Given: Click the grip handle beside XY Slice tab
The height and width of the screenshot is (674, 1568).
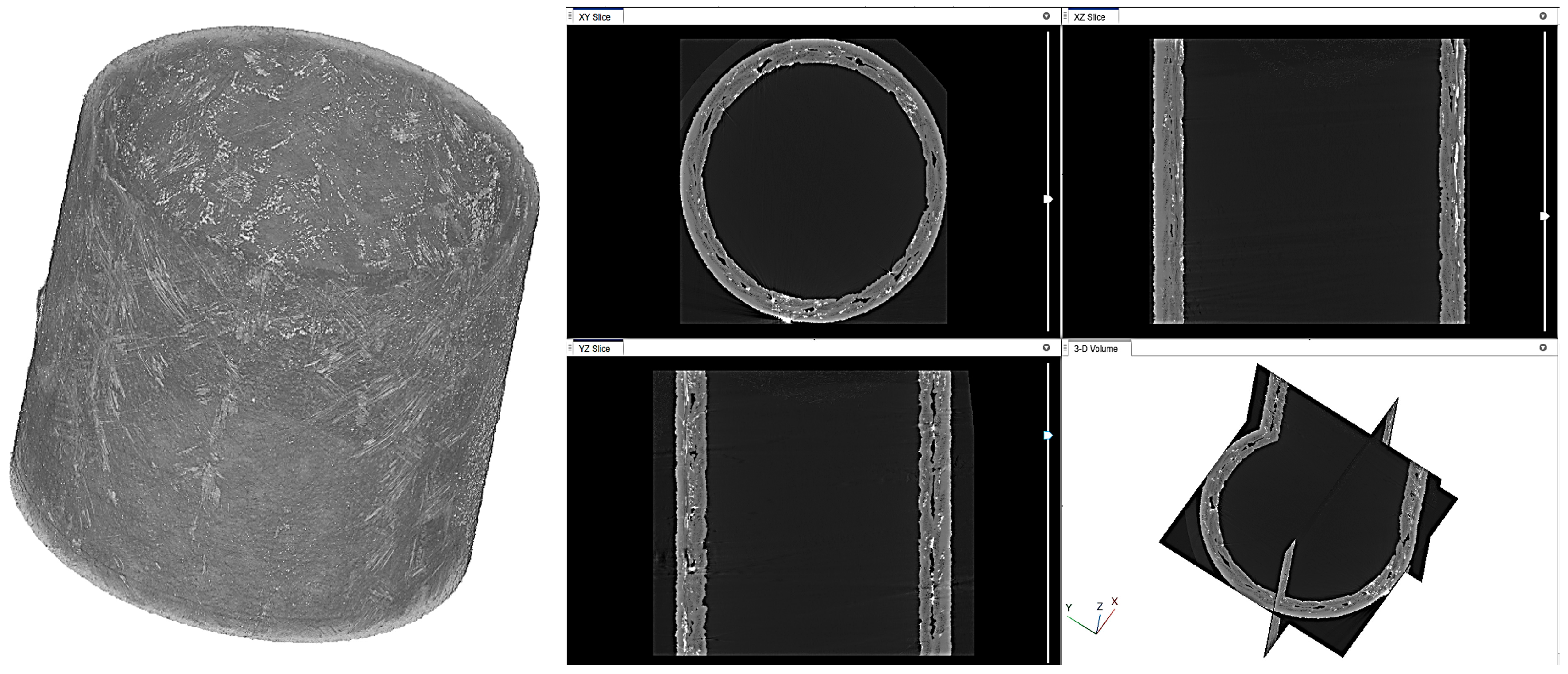Looking at the screenshot, I should coord(570,17).
